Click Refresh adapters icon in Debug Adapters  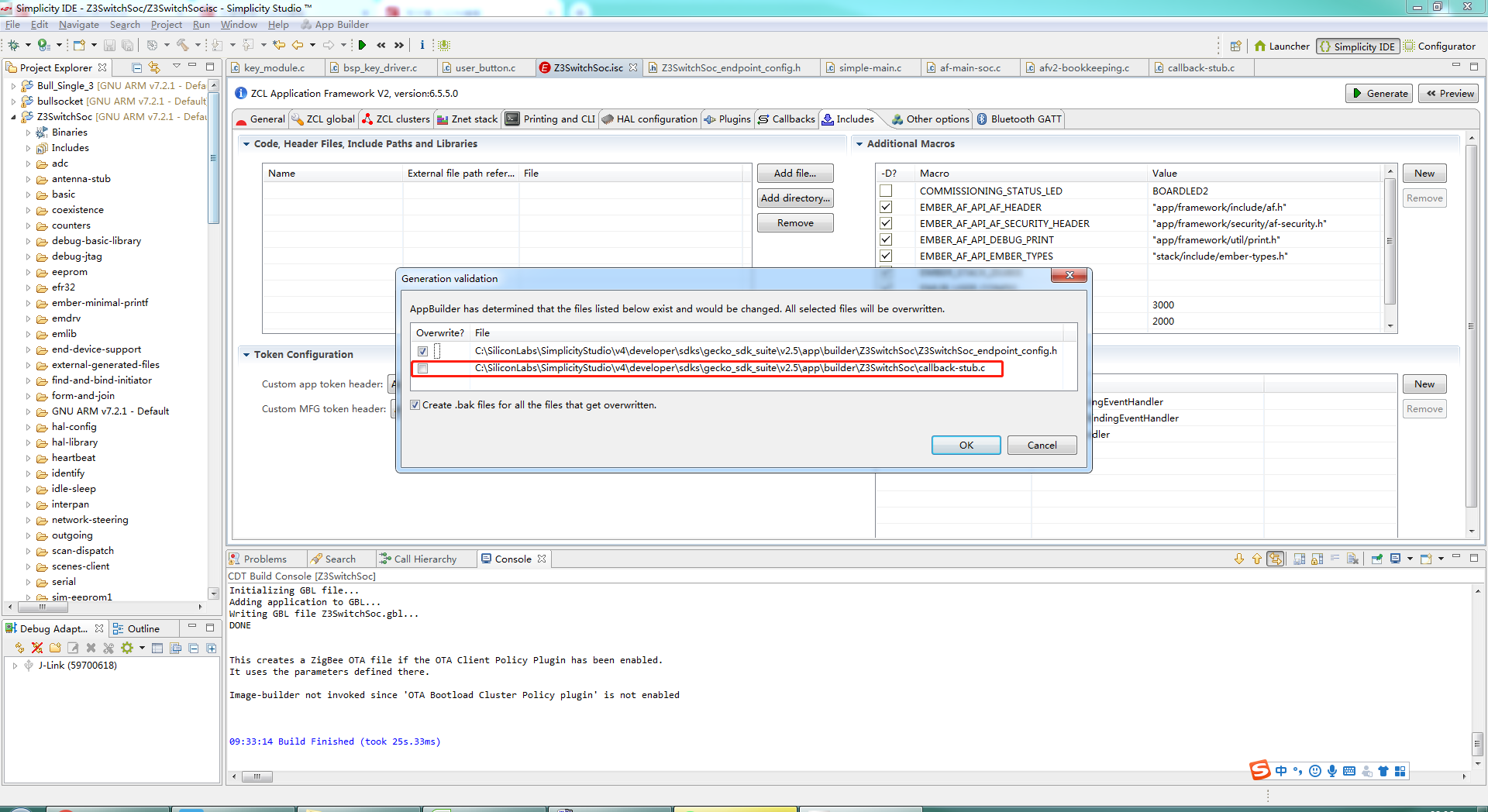click(19, 648)
